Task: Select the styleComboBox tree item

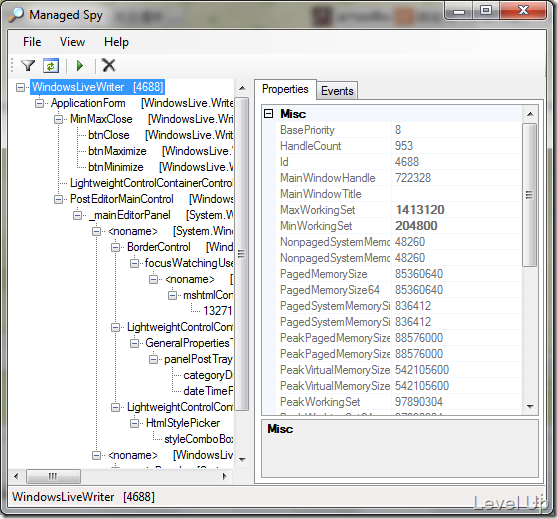Action: coord(199,440)
